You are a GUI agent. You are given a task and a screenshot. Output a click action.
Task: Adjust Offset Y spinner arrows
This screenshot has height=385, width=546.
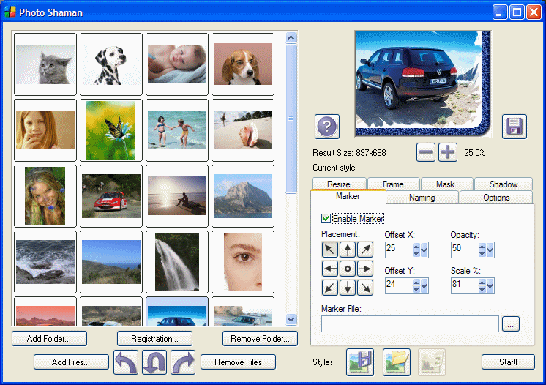[x=416, y=285]
